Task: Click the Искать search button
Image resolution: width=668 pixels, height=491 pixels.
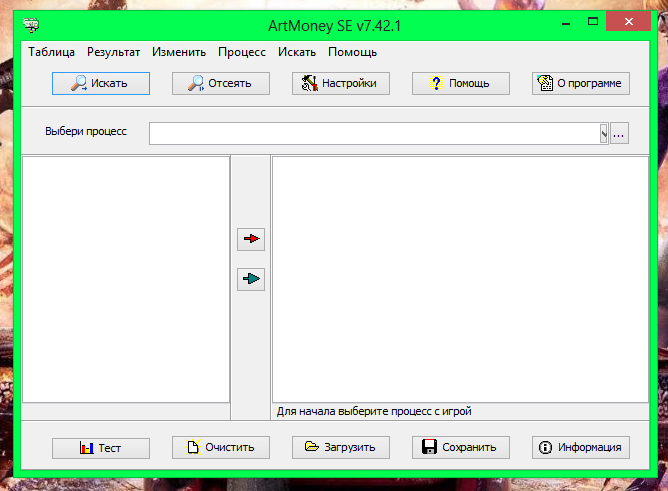Action: (x=101, y=83)
